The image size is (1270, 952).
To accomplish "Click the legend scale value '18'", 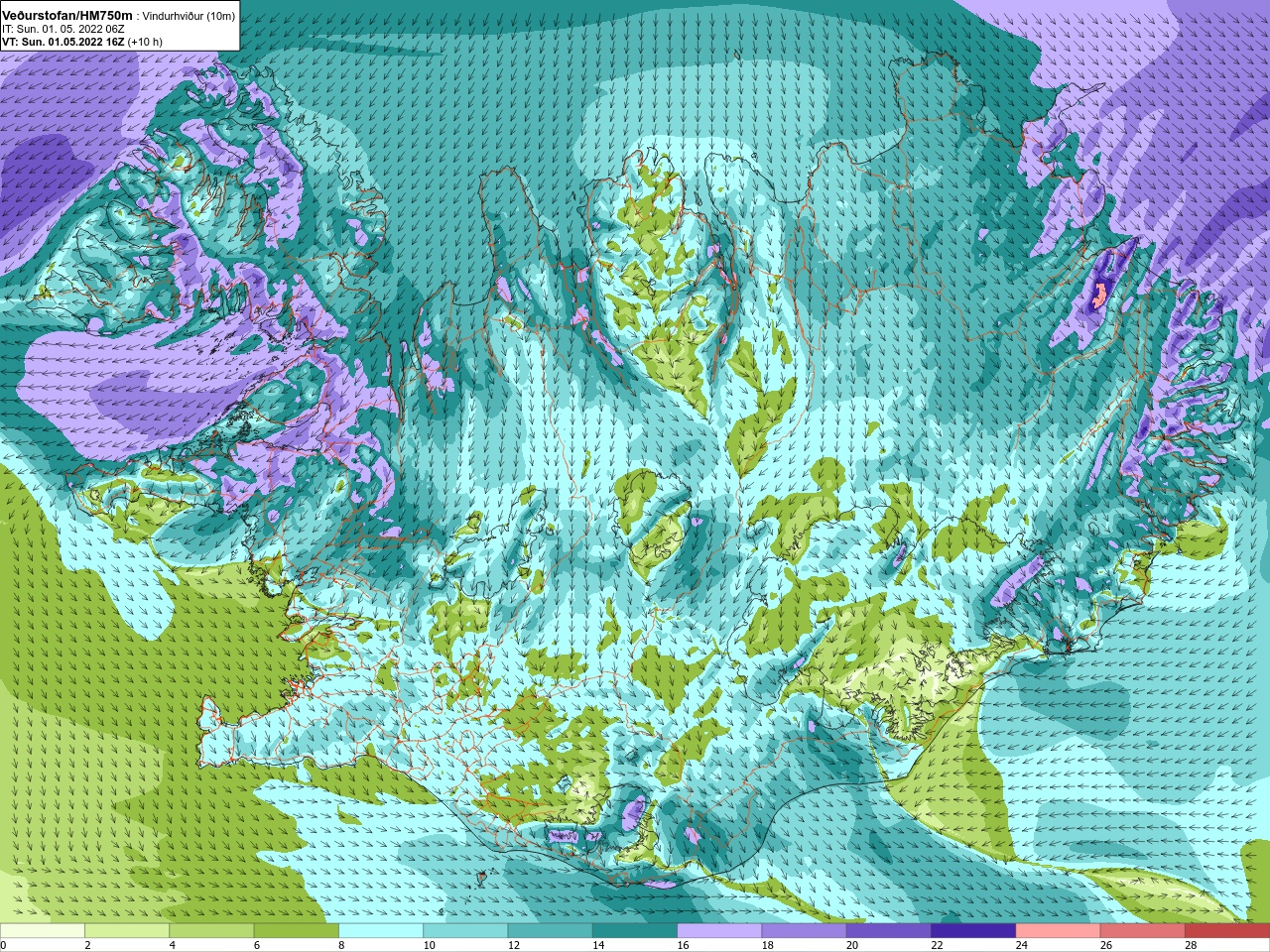I will pos(767,945).
